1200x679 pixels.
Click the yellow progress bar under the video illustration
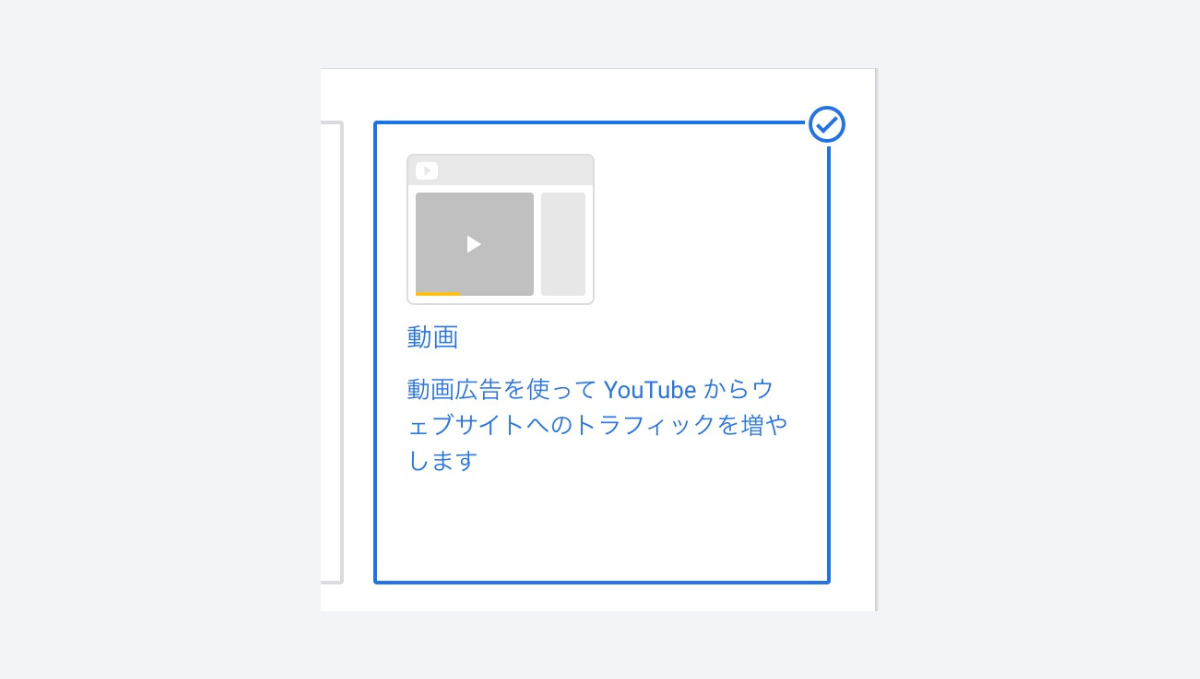tap(437, 294)
